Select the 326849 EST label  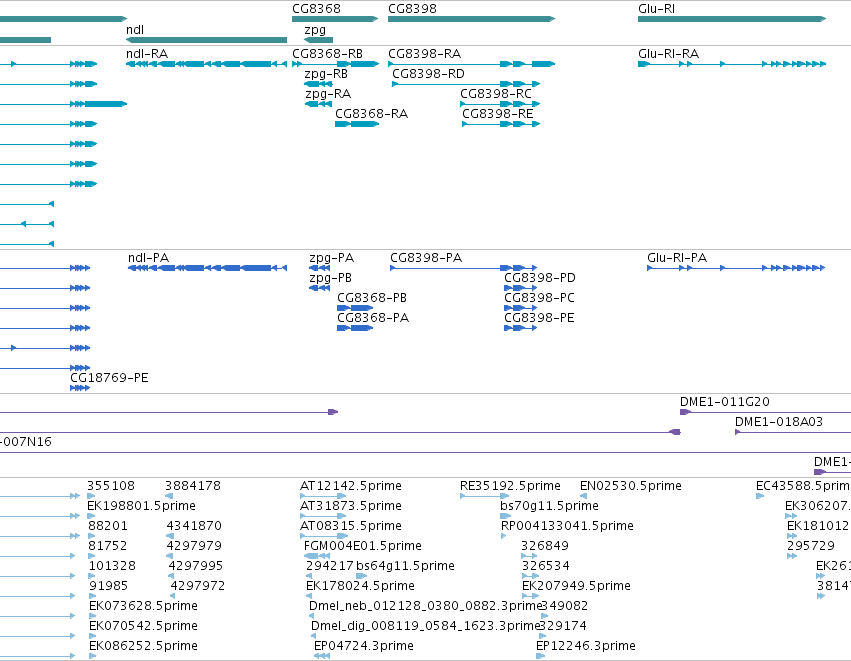[545, 546]
